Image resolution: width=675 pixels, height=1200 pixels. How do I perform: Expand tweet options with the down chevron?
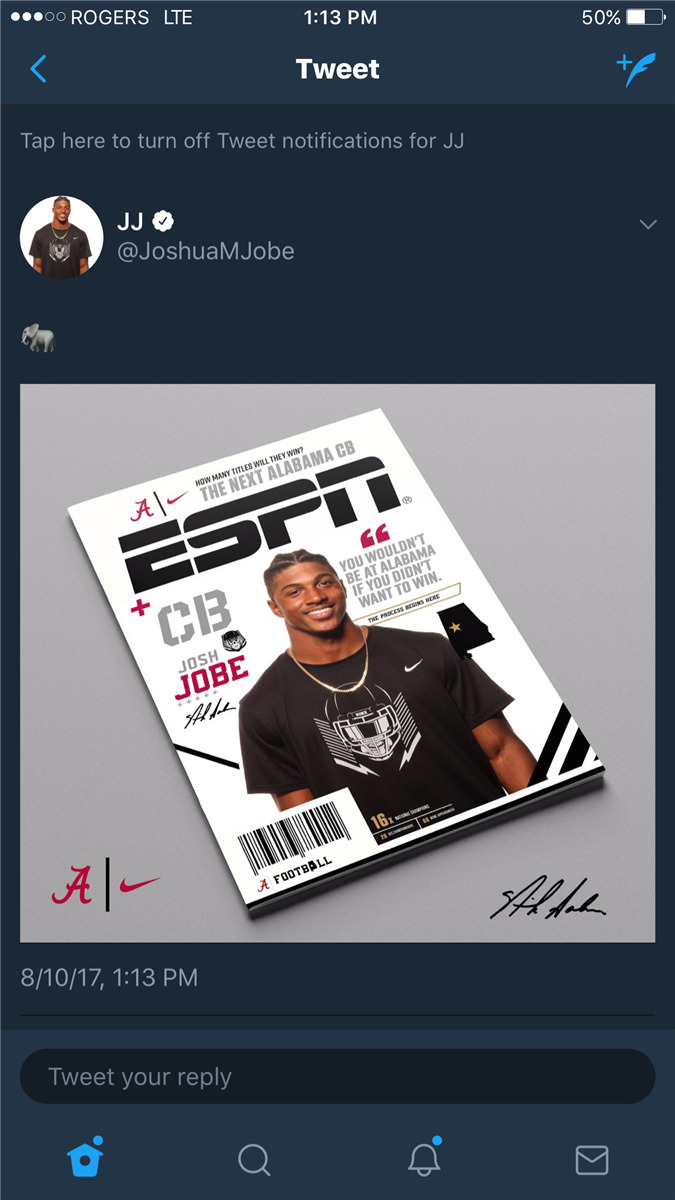[648, 224]
